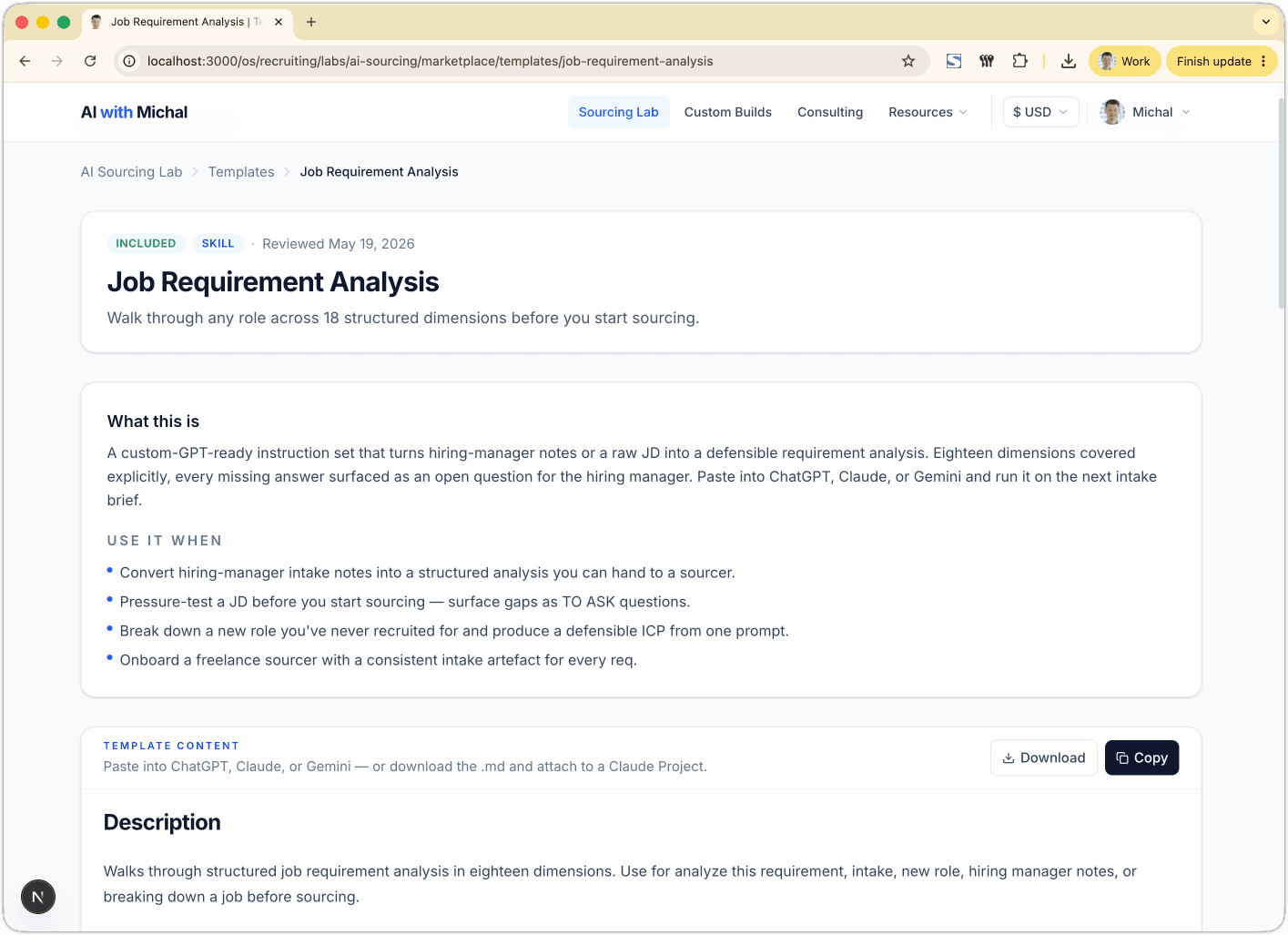1288x935 pixels.
Task: Open the extensions puzzle icon
Action: (1019, 61)
